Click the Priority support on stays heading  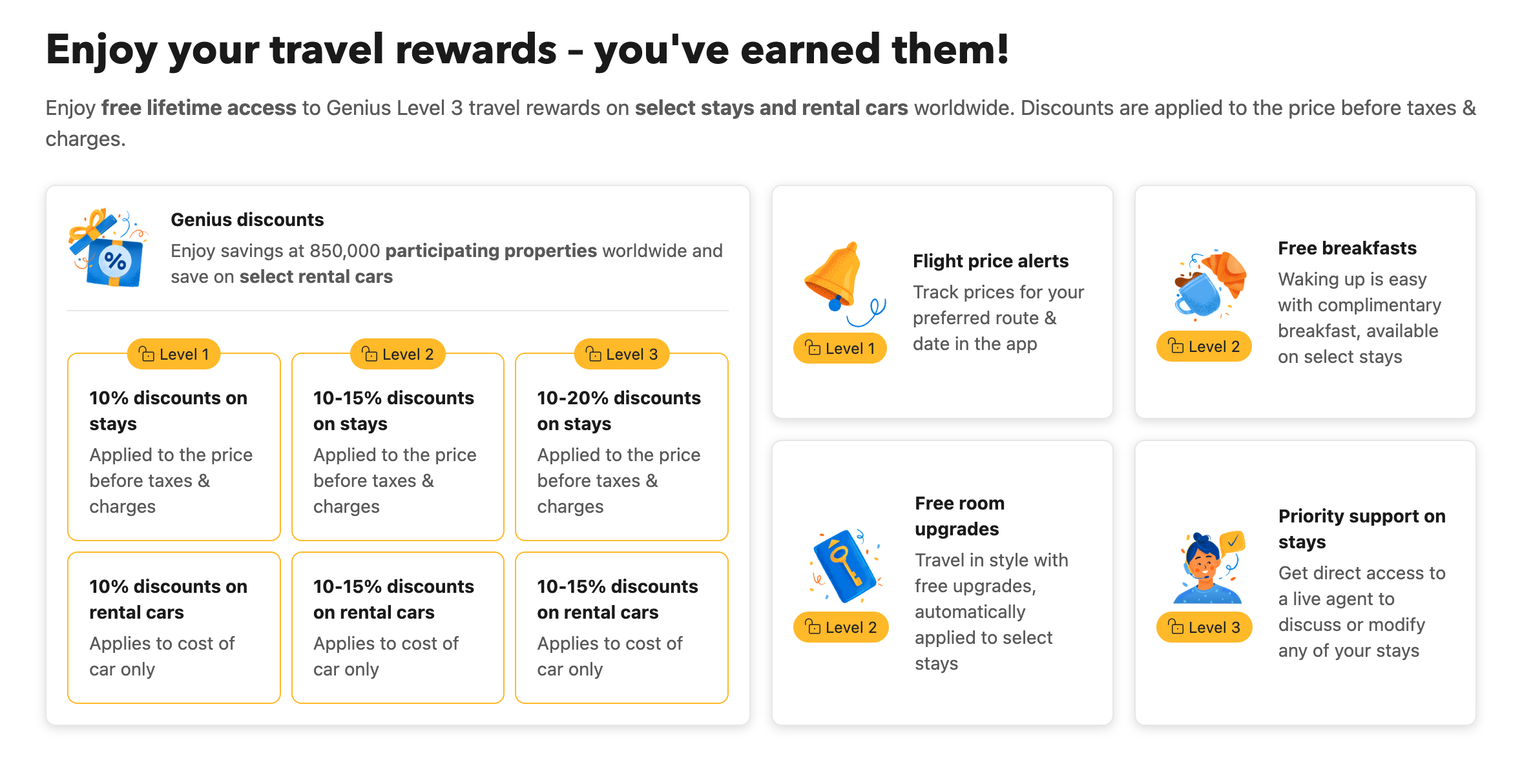click(x=1362, y=529)
